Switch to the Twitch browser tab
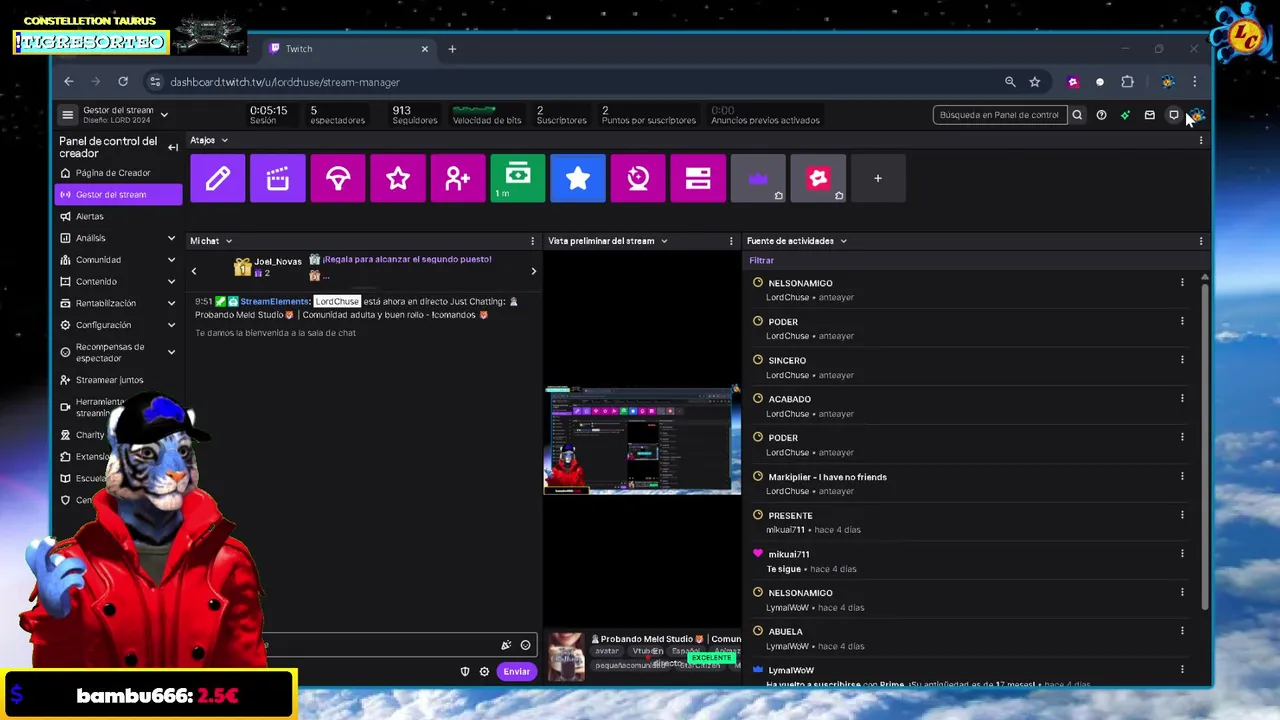The width and height of the screenshot is (1280, 720). tap(349, 49)
